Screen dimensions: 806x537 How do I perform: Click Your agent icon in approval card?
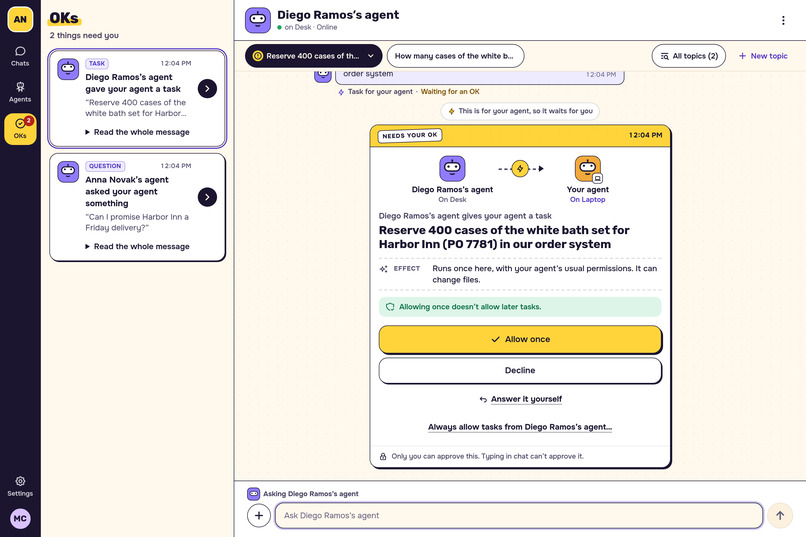pyautogui.click(x=588, y=169)
